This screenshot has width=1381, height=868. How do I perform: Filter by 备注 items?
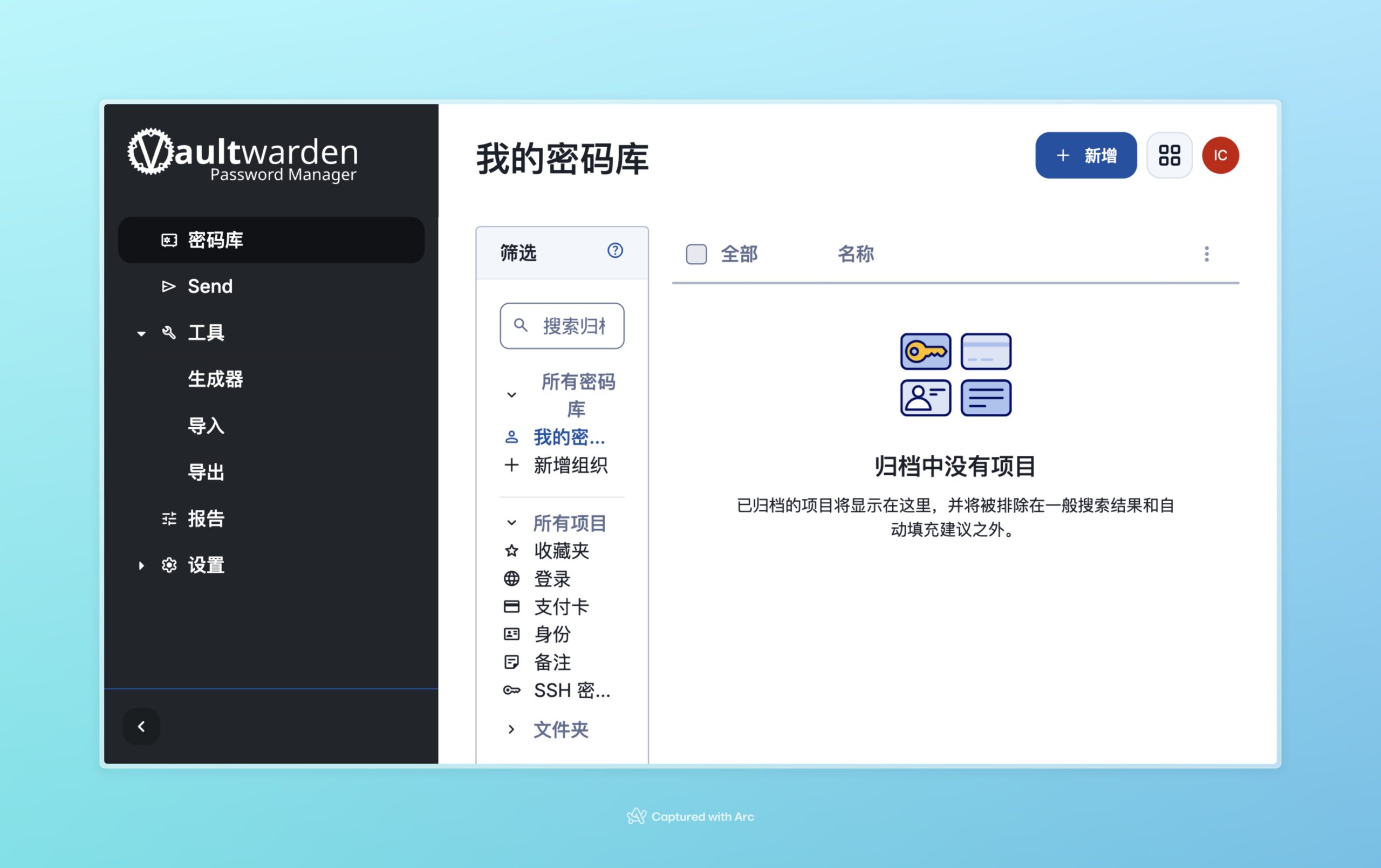pos(552,662)
